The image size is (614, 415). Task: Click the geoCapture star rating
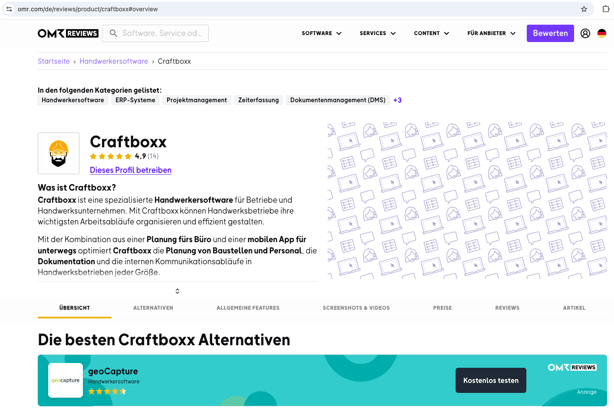pyautogui.click(x=107, y=391)
